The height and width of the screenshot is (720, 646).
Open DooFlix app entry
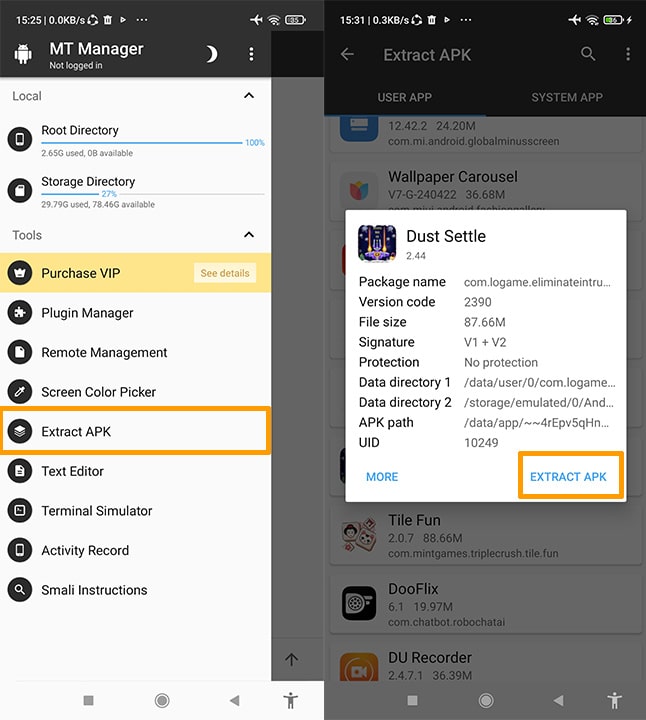click(486, 604)
